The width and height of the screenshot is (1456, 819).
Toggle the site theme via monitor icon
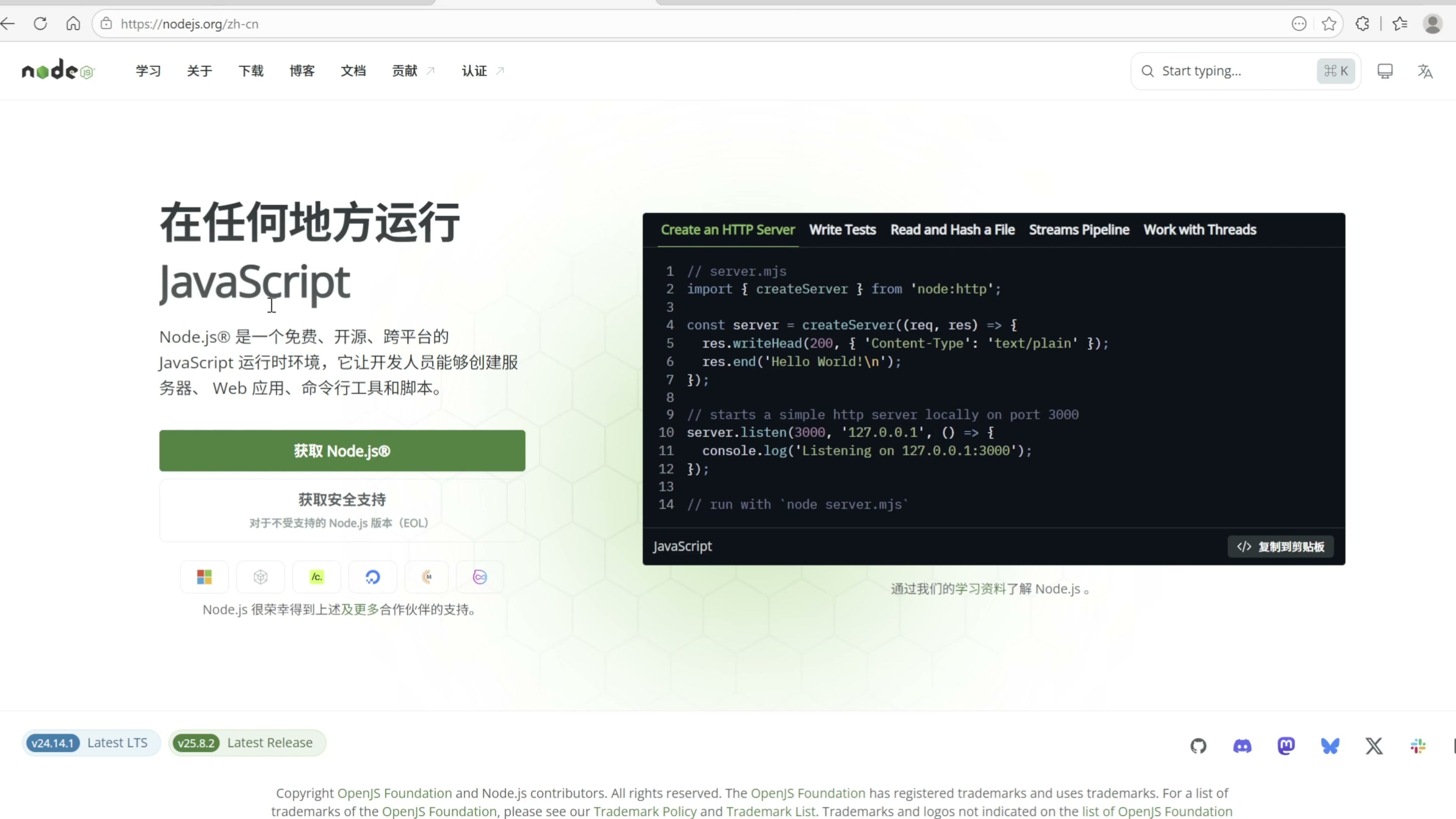pos(1385,71)
